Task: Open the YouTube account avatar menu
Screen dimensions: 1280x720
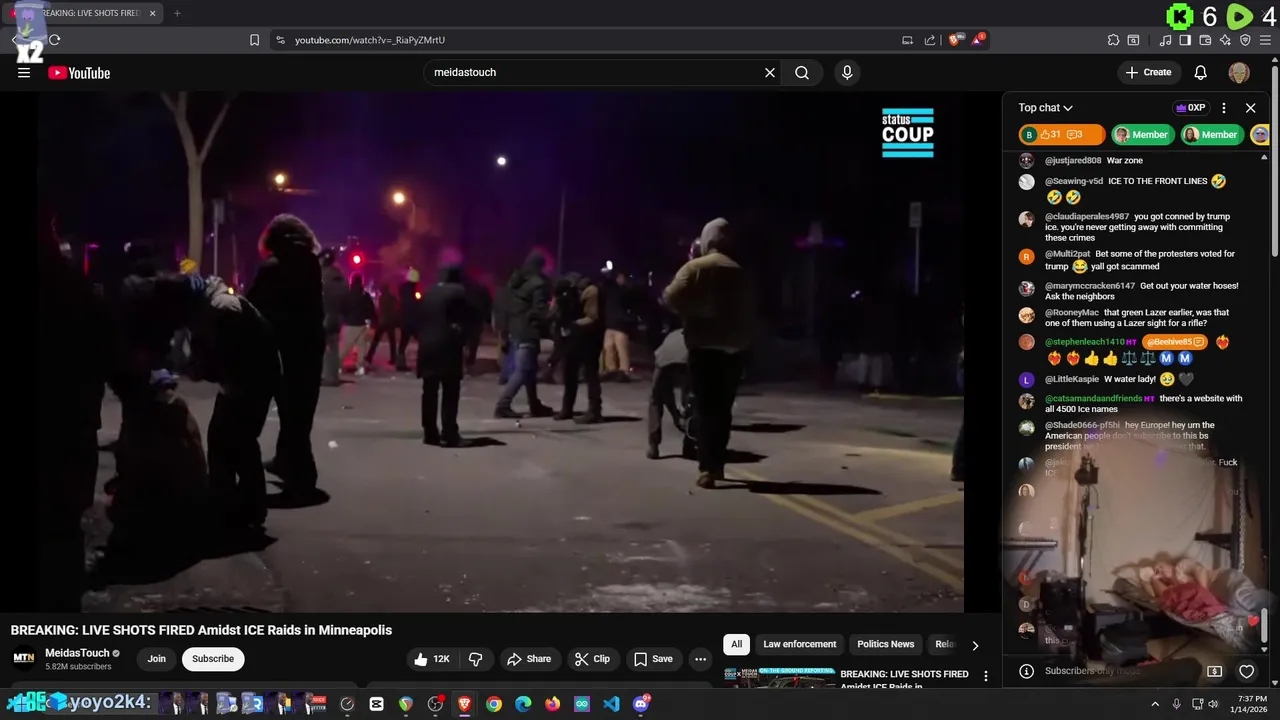Action: click(x=1239, y=73)
